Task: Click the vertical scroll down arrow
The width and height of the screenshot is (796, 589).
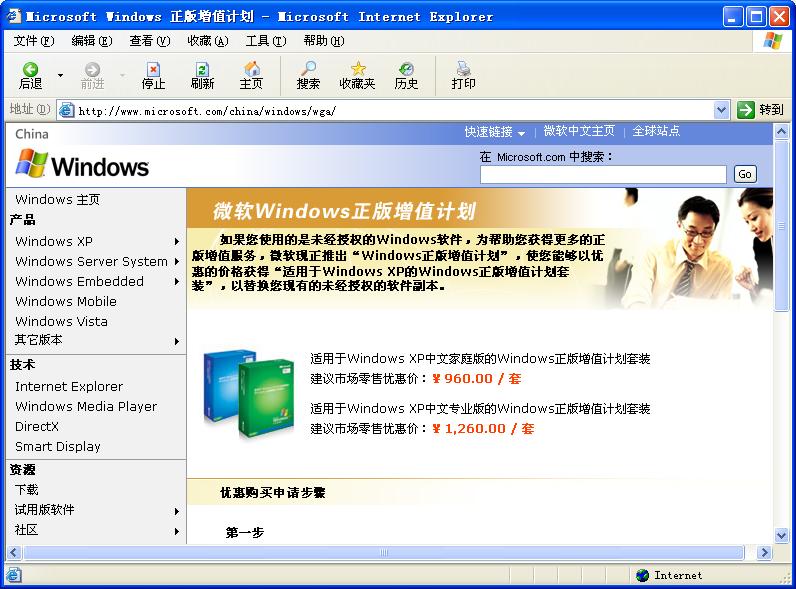Action: coord(781,535)
